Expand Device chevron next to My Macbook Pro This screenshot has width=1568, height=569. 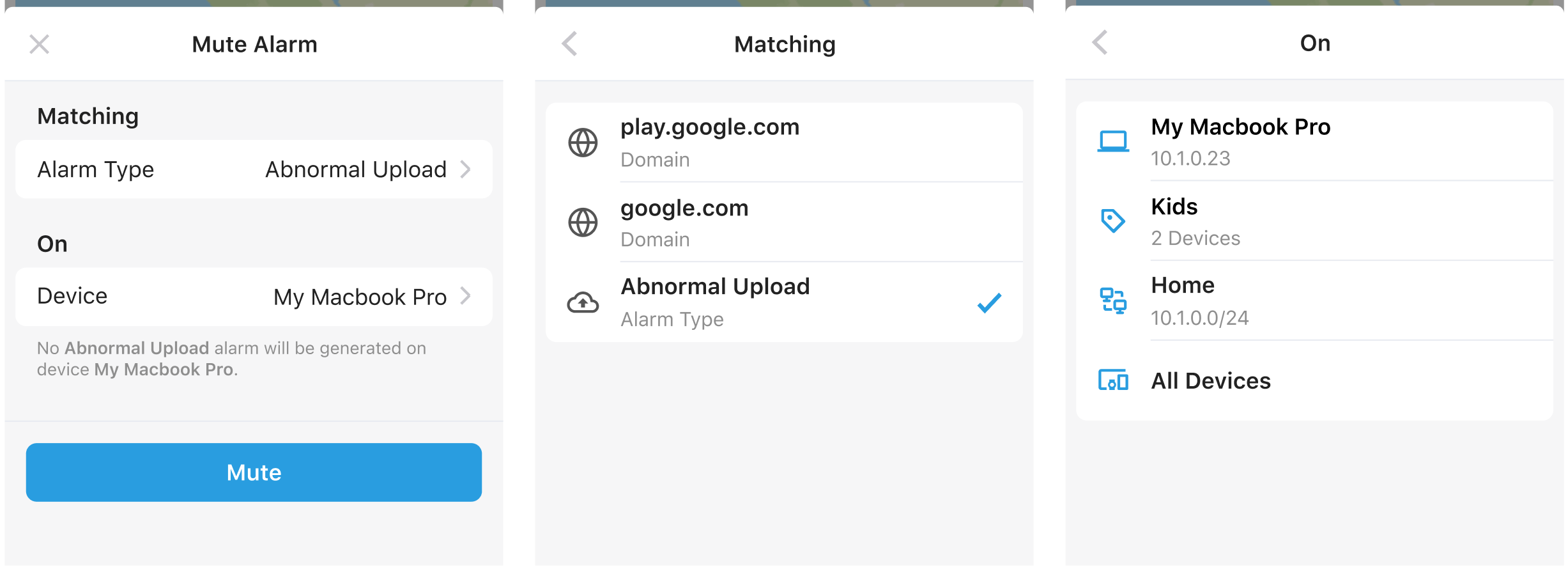[466, 296]
